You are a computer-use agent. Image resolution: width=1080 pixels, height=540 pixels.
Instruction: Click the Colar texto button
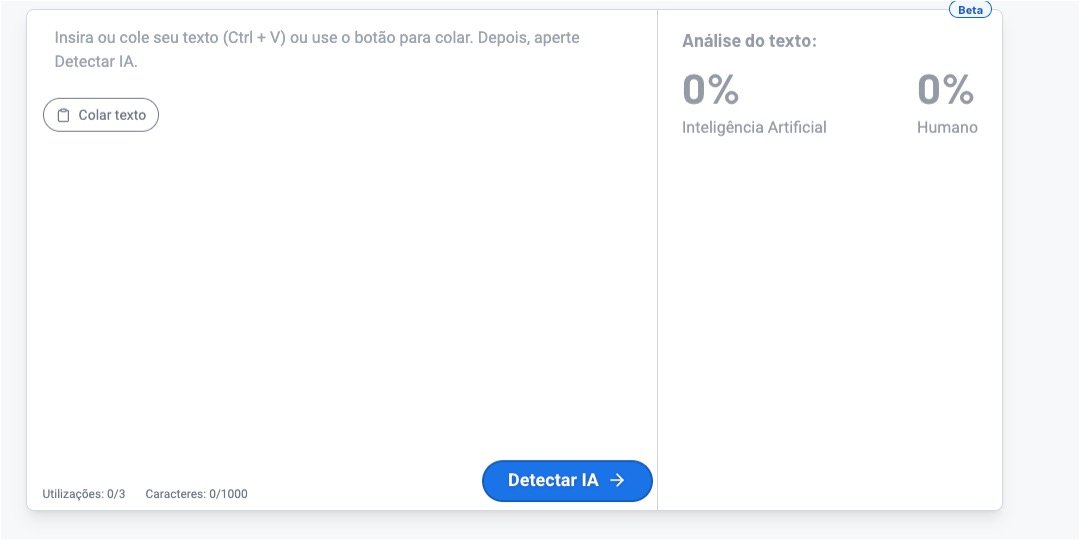tap(101, 115)
